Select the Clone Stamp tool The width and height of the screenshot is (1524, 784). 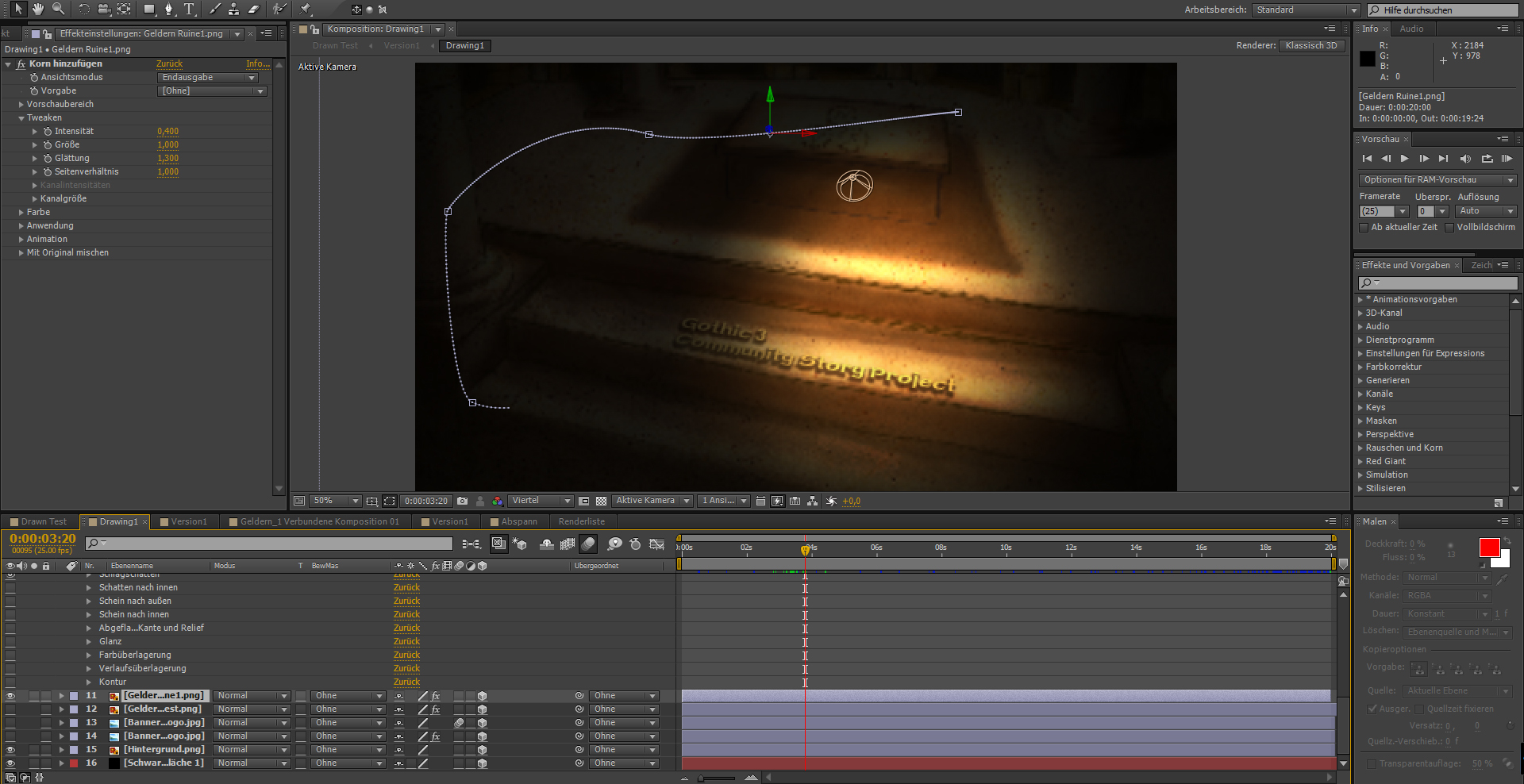(x=234, y=9)
